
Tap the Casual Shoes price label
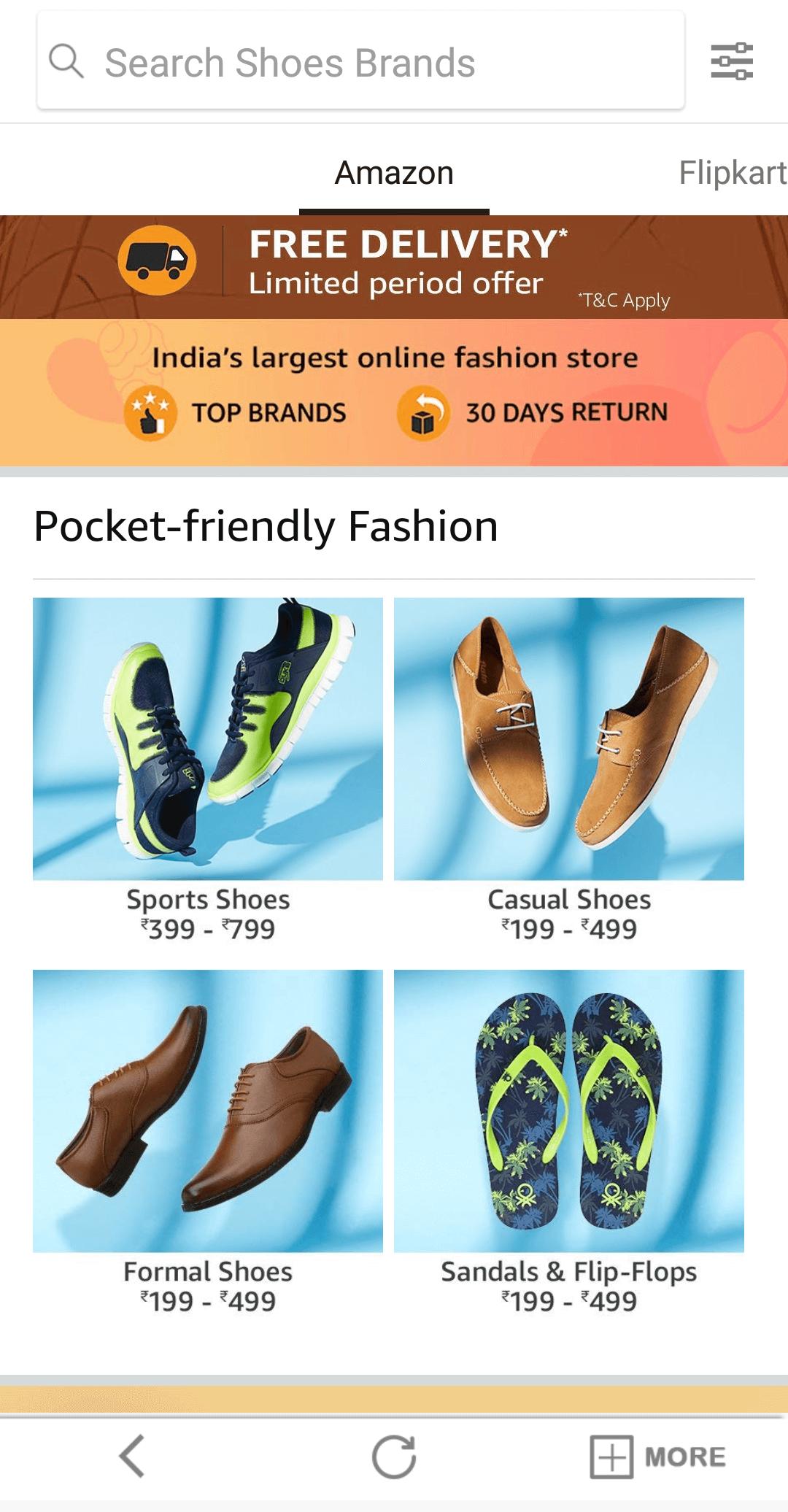click(x=569, y=930)
